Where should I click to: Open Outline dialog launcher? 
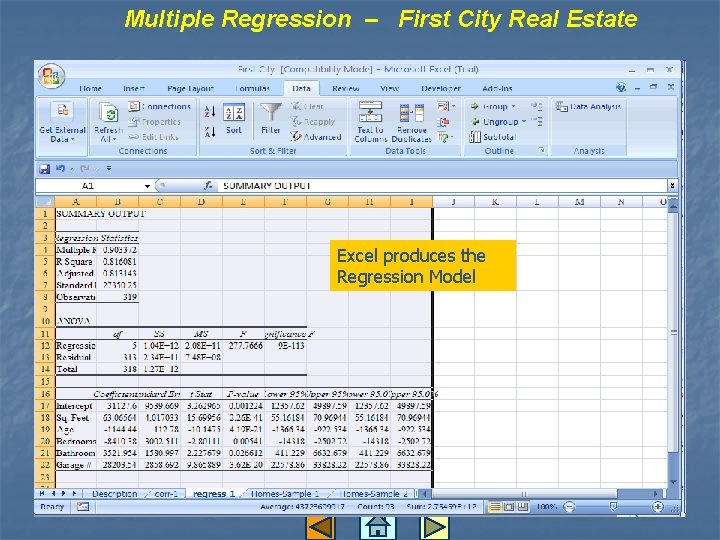[x=541, y=150]
